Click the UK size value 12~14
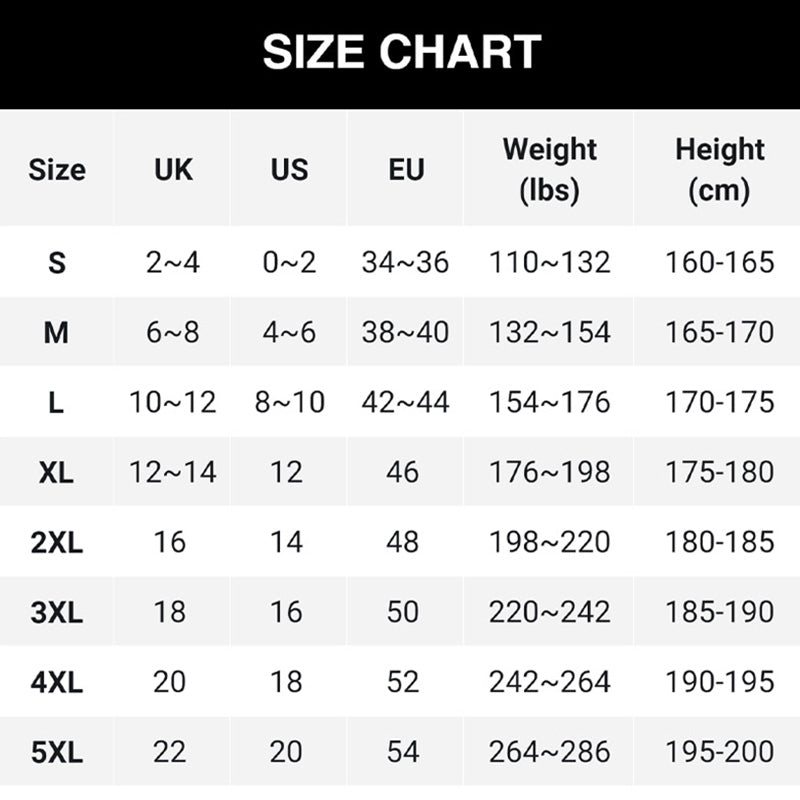This screenshot has height=800, width=800. pyautogui.click(x=173, y=472)
